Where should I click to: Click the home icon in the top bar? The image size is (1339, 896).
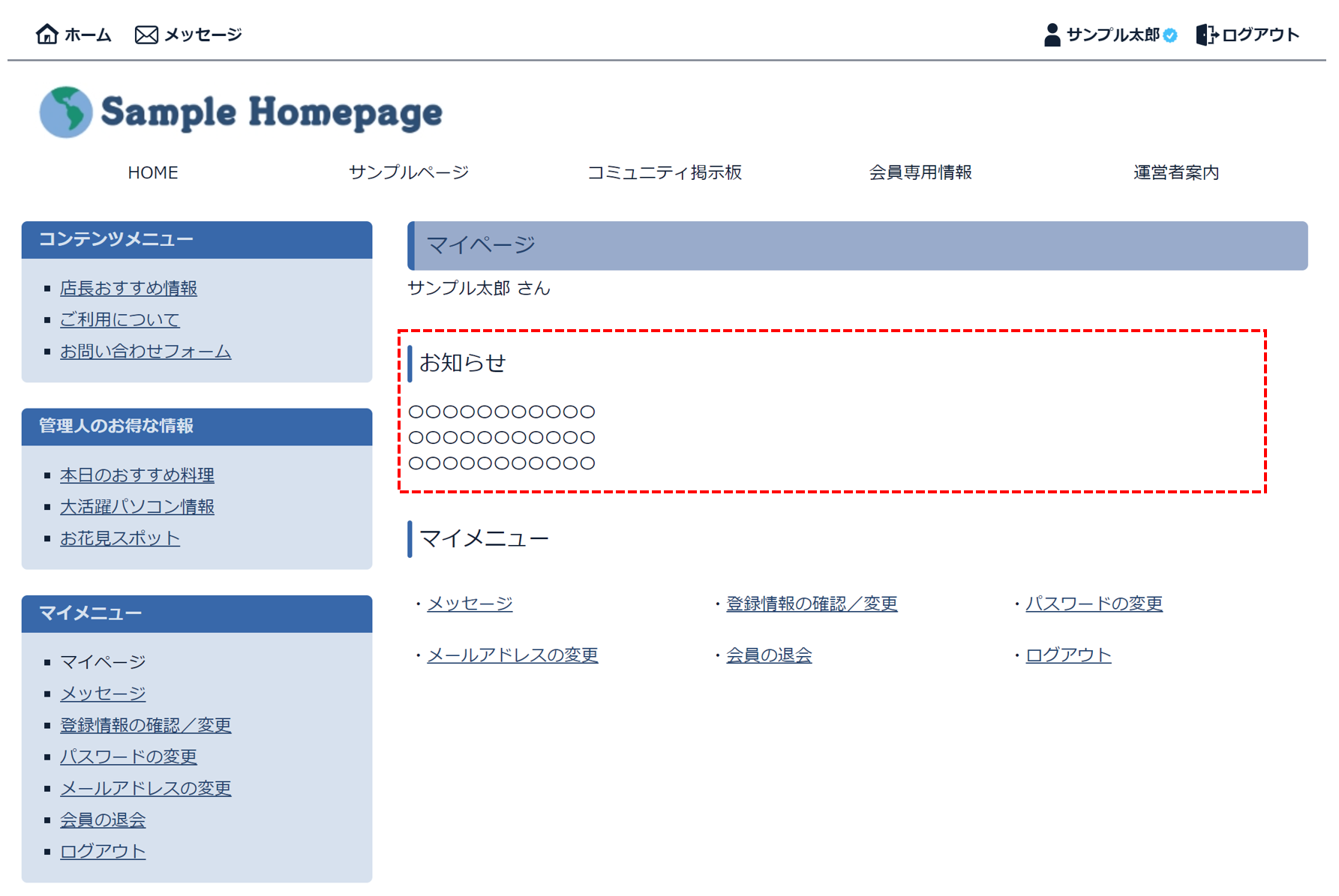48,33
